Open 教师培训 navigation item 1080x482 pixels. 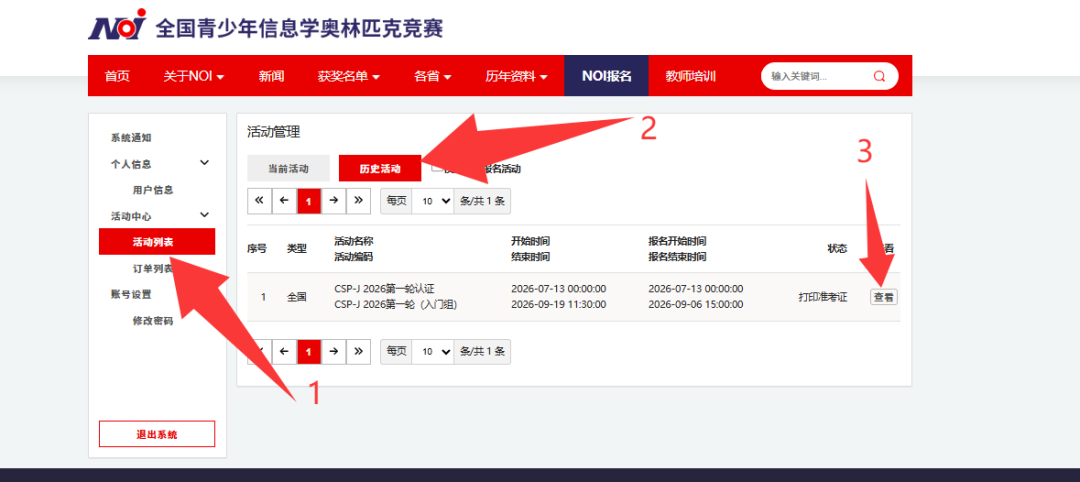tap(690, 76)
